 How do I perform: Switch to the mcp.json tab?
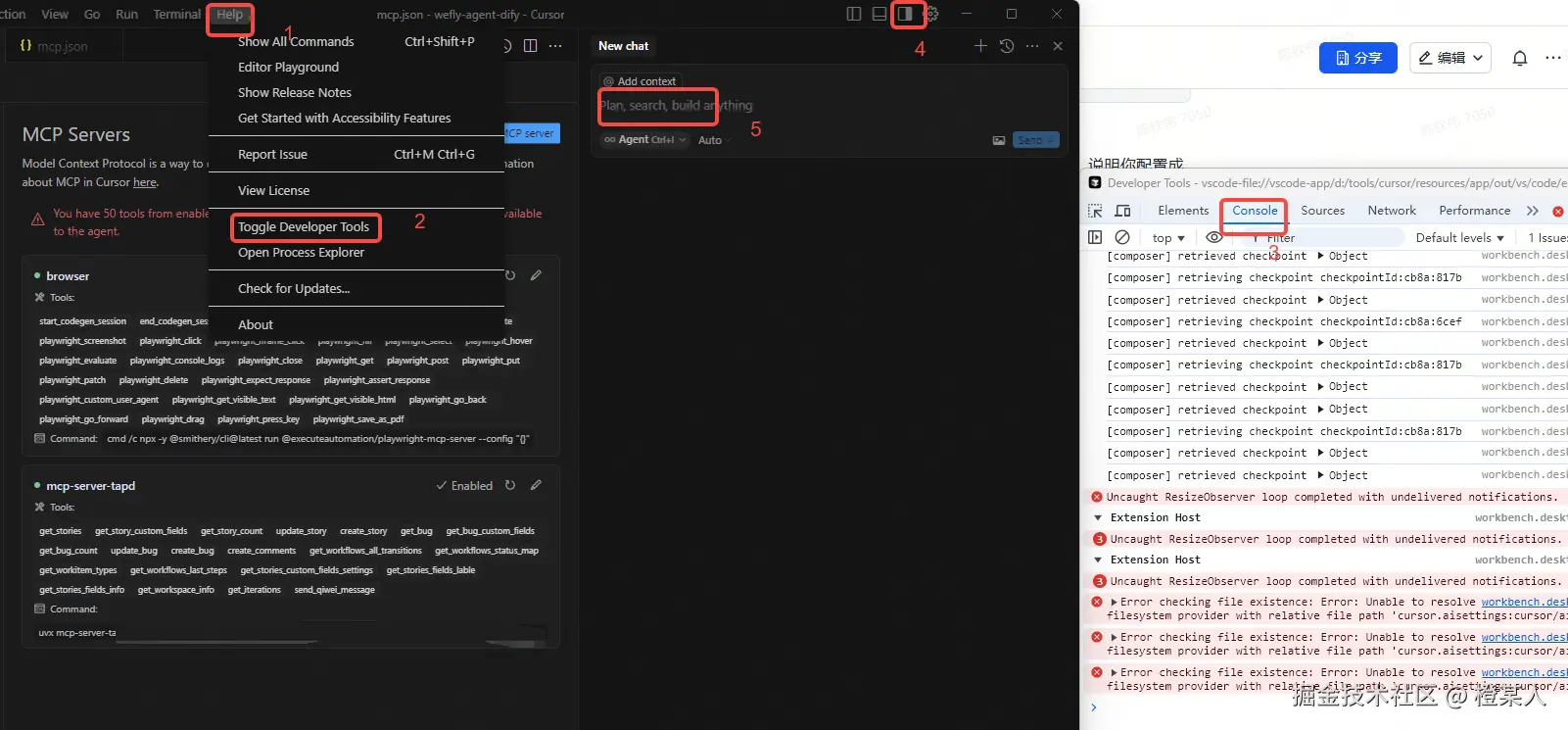[x=65, y=46]
